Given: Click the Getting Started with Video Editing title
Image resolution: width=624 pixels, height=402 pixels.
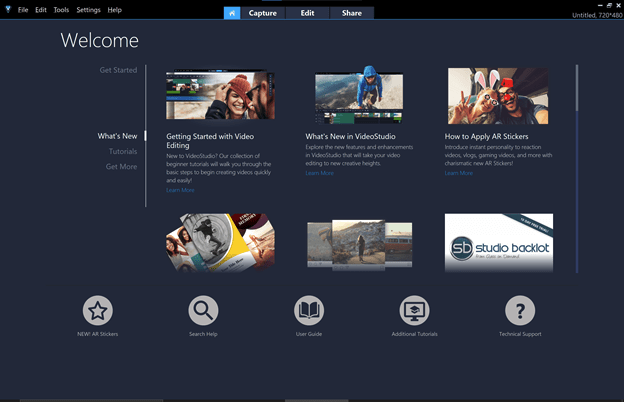Looking at the screenshot, I should (210, 141).
